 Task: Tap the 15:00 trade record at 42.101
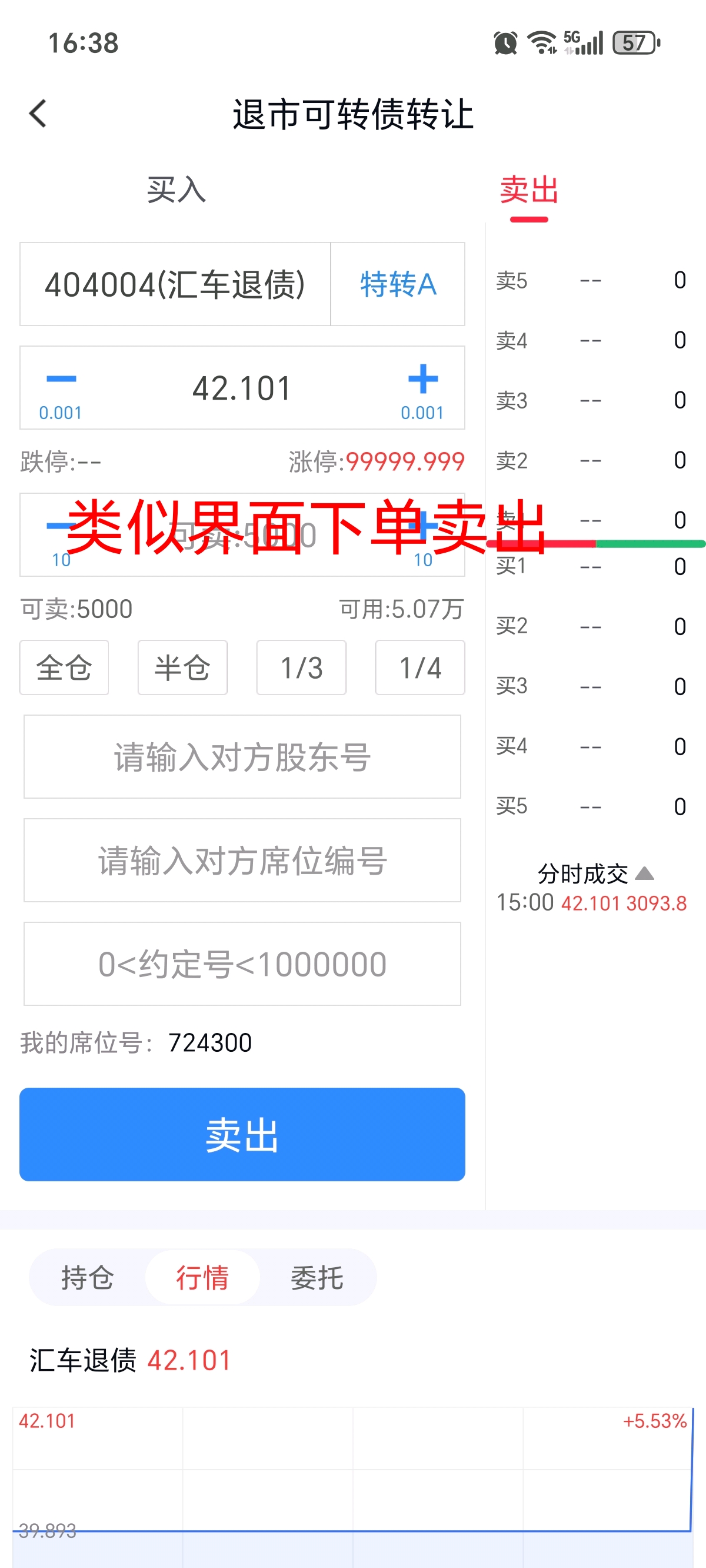pyautogui.click(x=592, y=903)
